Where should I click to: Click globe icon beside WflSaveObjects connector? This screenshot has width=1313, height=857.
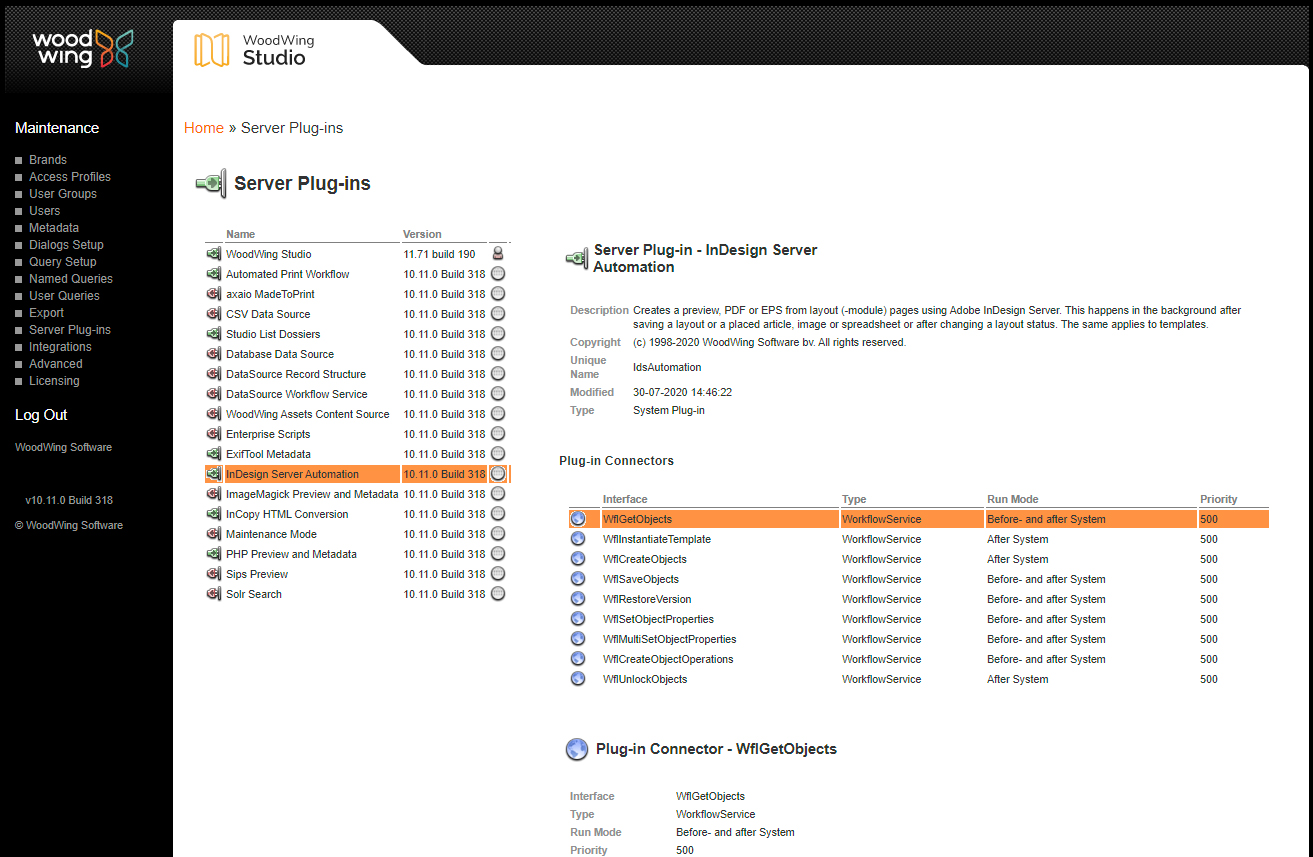[578, 579]
